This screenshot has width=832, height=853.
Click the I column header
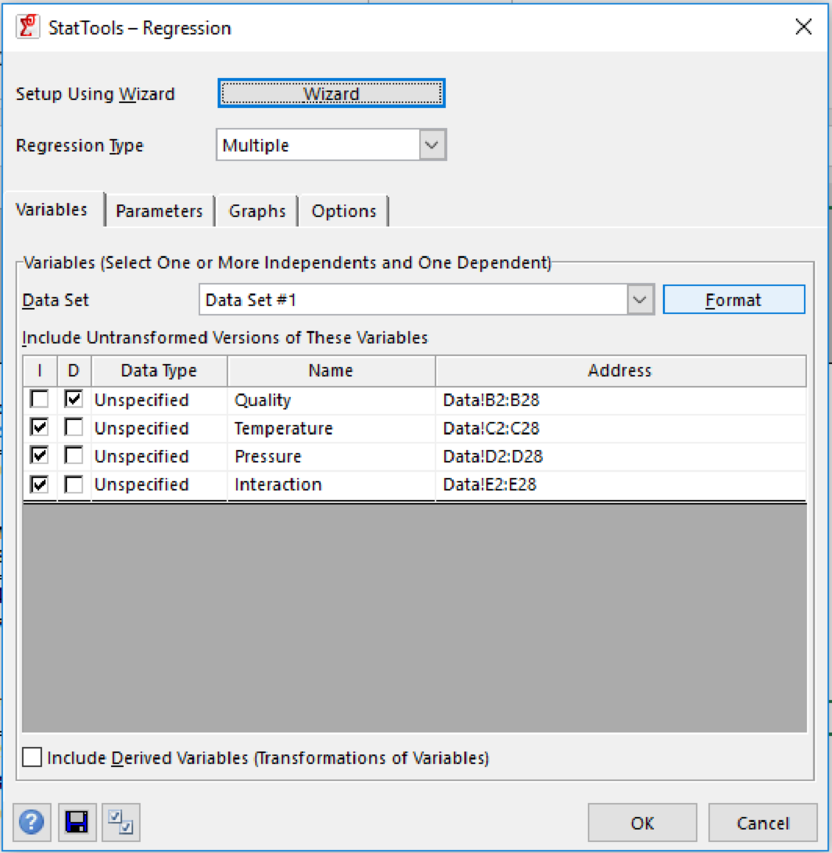(40, 370)
